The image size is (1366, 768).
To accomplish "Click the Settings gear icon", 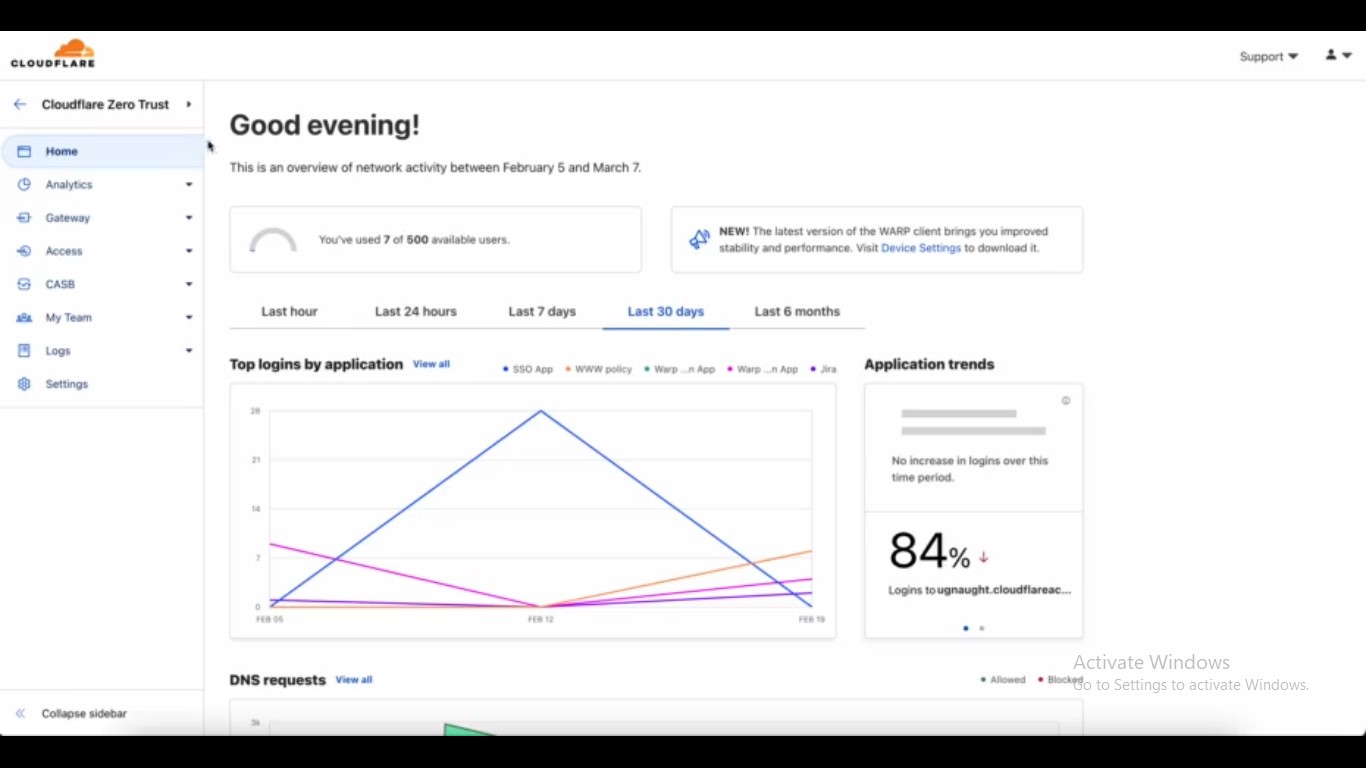I will [24, 384].
